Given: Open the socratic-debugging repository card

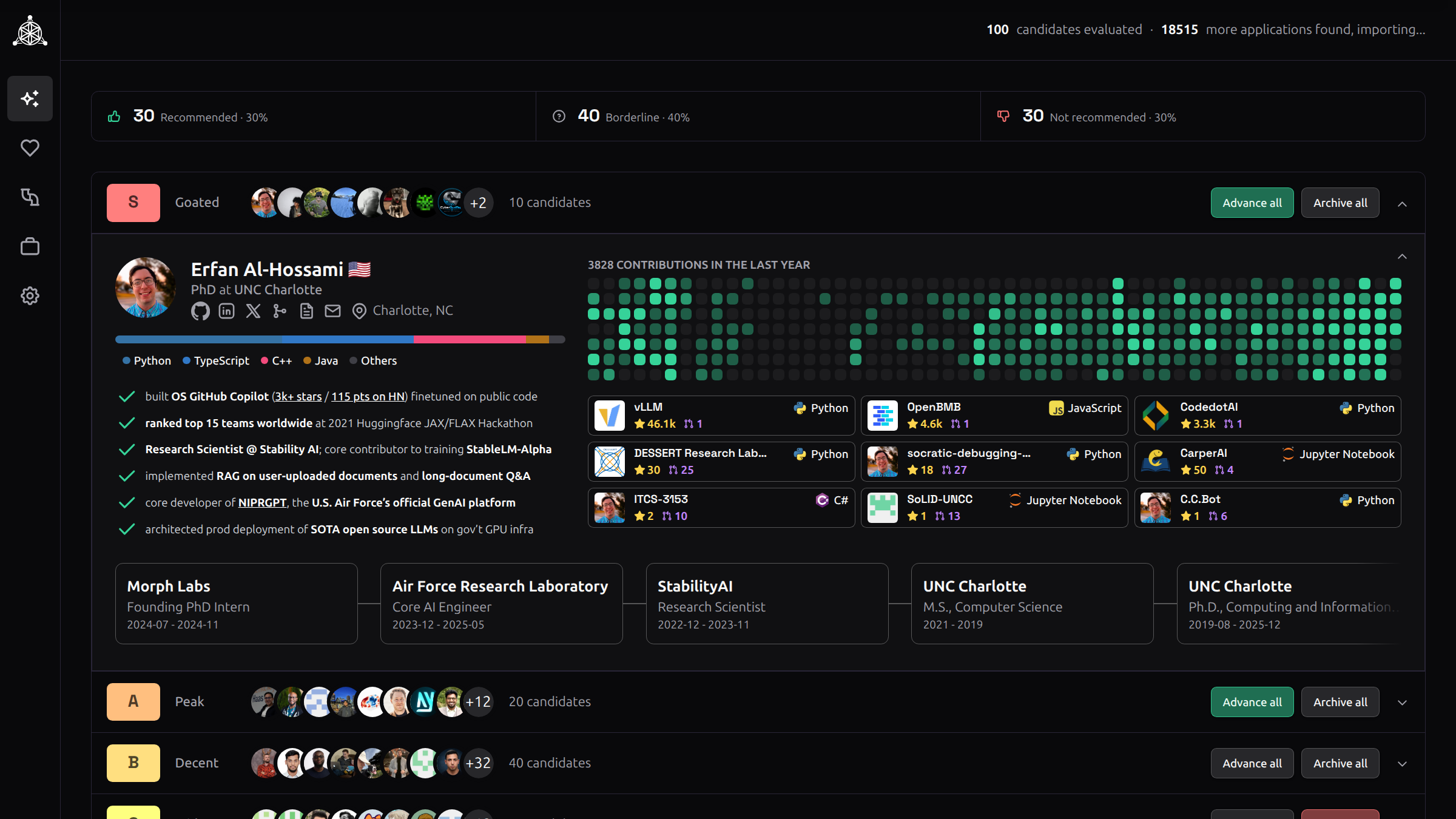Looking at the screenshot, I should tap(994, 462).
